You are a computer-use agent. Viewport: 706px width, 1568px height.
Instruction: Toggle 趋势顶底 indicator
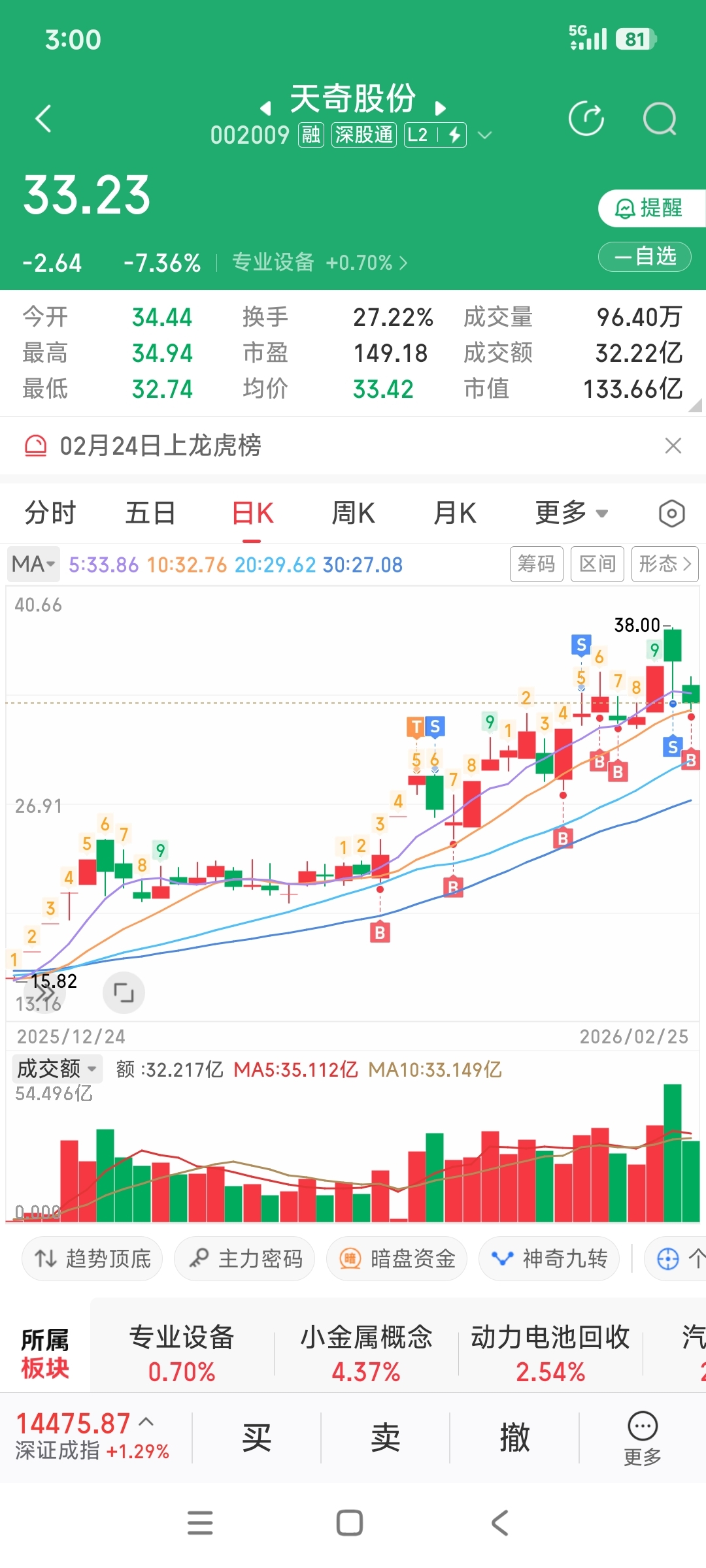[x=92, y=1258]
